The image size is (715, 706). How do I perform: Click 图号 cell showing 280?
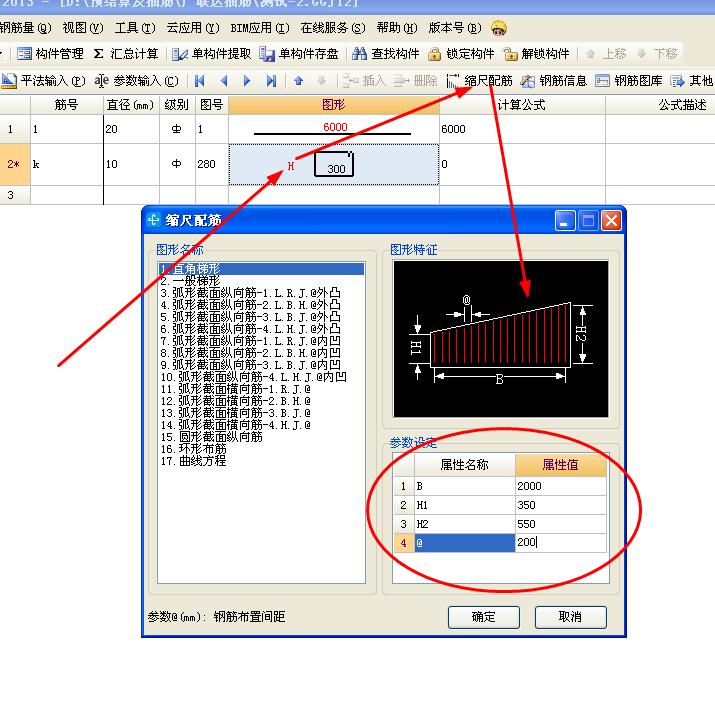point(212,164)
